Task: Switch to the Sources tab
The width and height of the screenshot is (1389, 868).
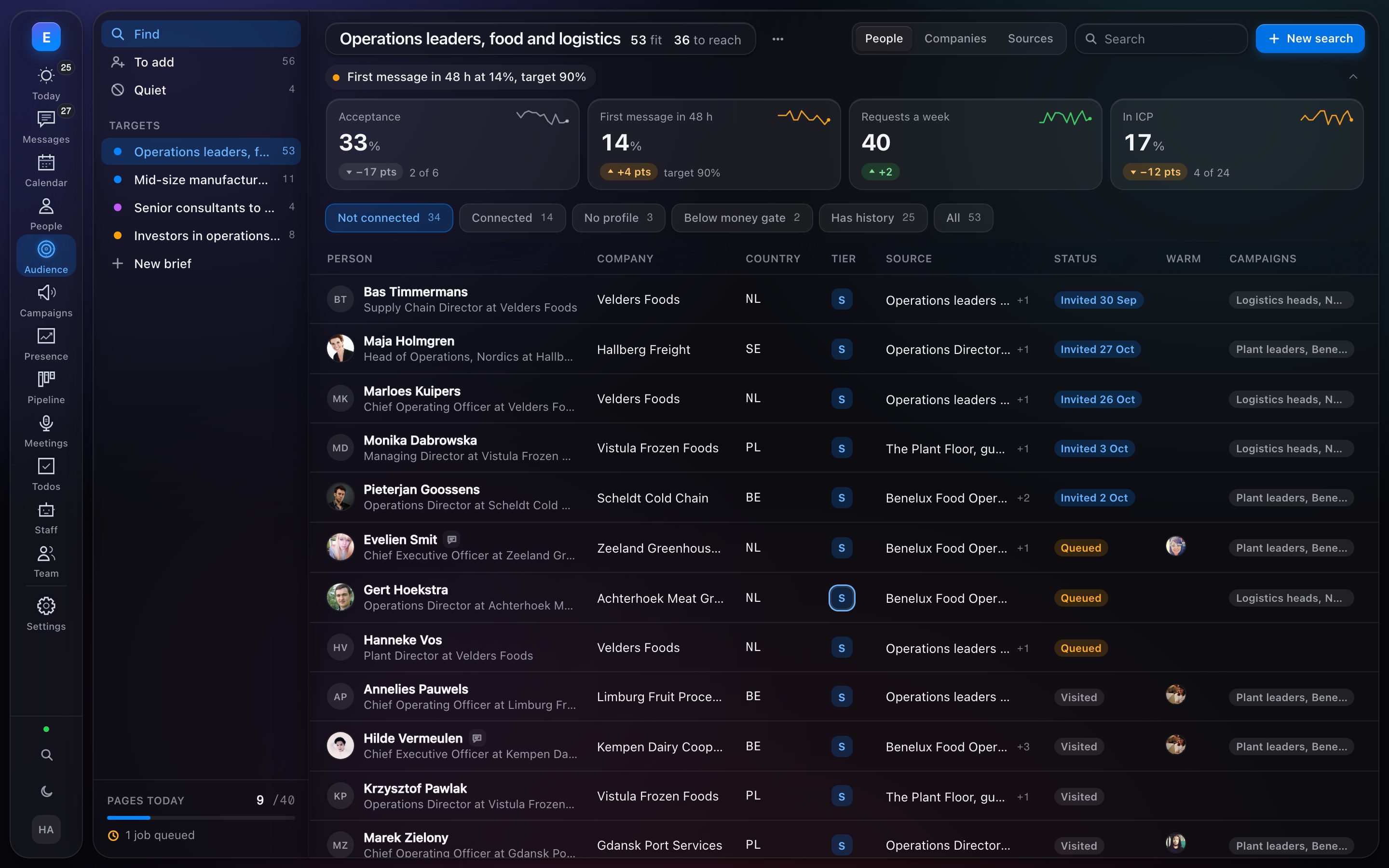Action: coord(1030,39)
